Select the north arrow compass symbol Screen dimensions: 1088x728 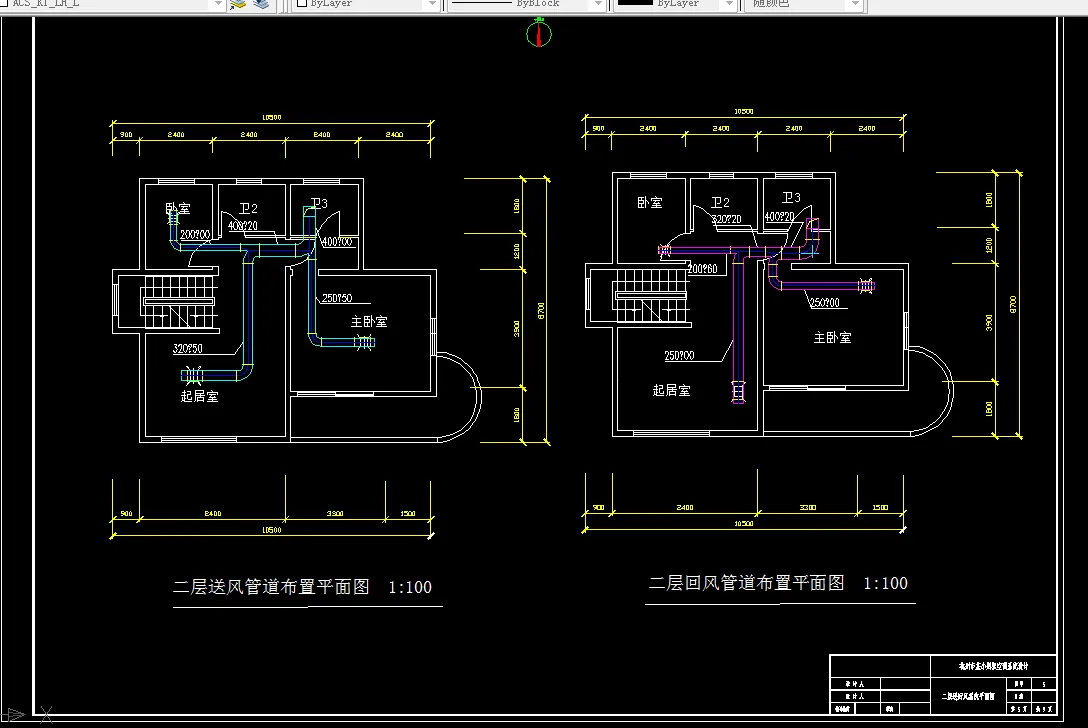(x=539, y=33)
